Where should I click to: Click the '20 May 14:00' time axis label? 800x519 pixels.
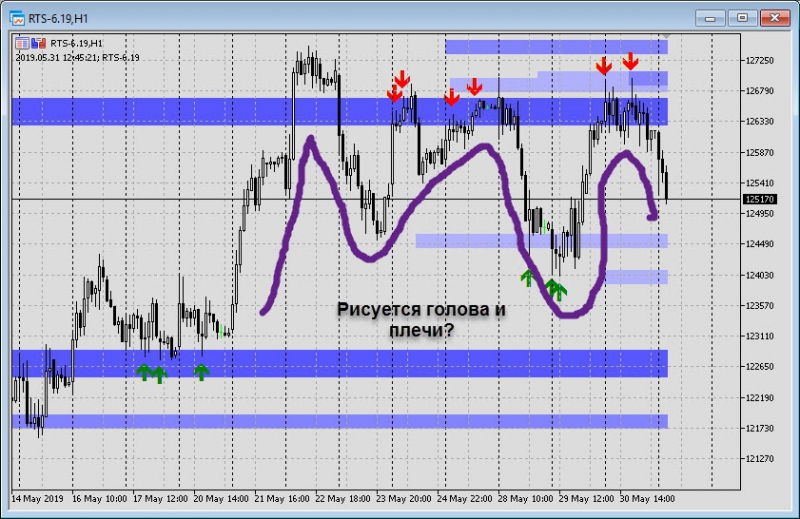coord(221,499)
